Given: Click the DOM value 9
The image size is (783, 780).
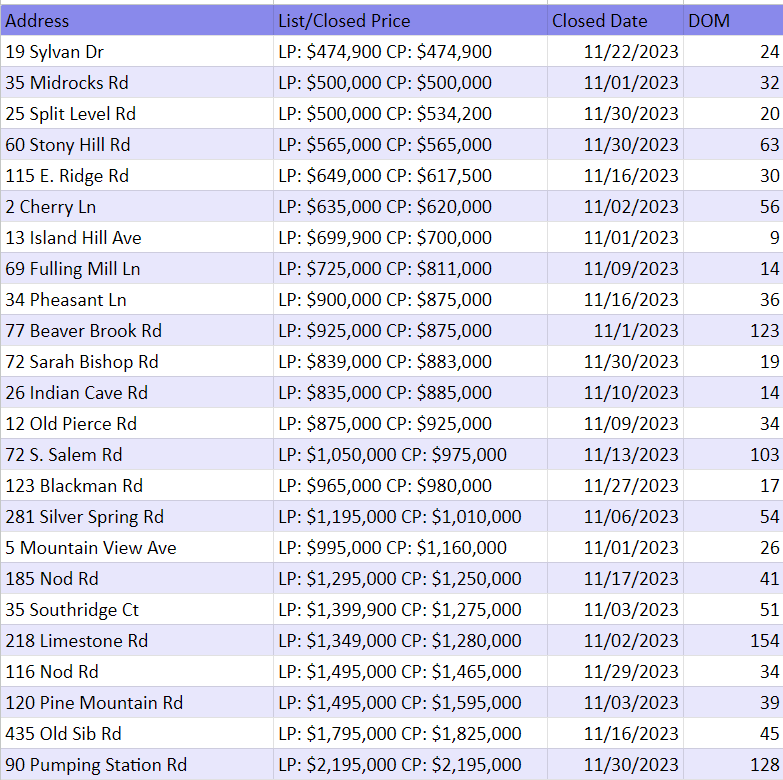Looking at the screenshot, I should pyautogui.click(x=773, y=237).
